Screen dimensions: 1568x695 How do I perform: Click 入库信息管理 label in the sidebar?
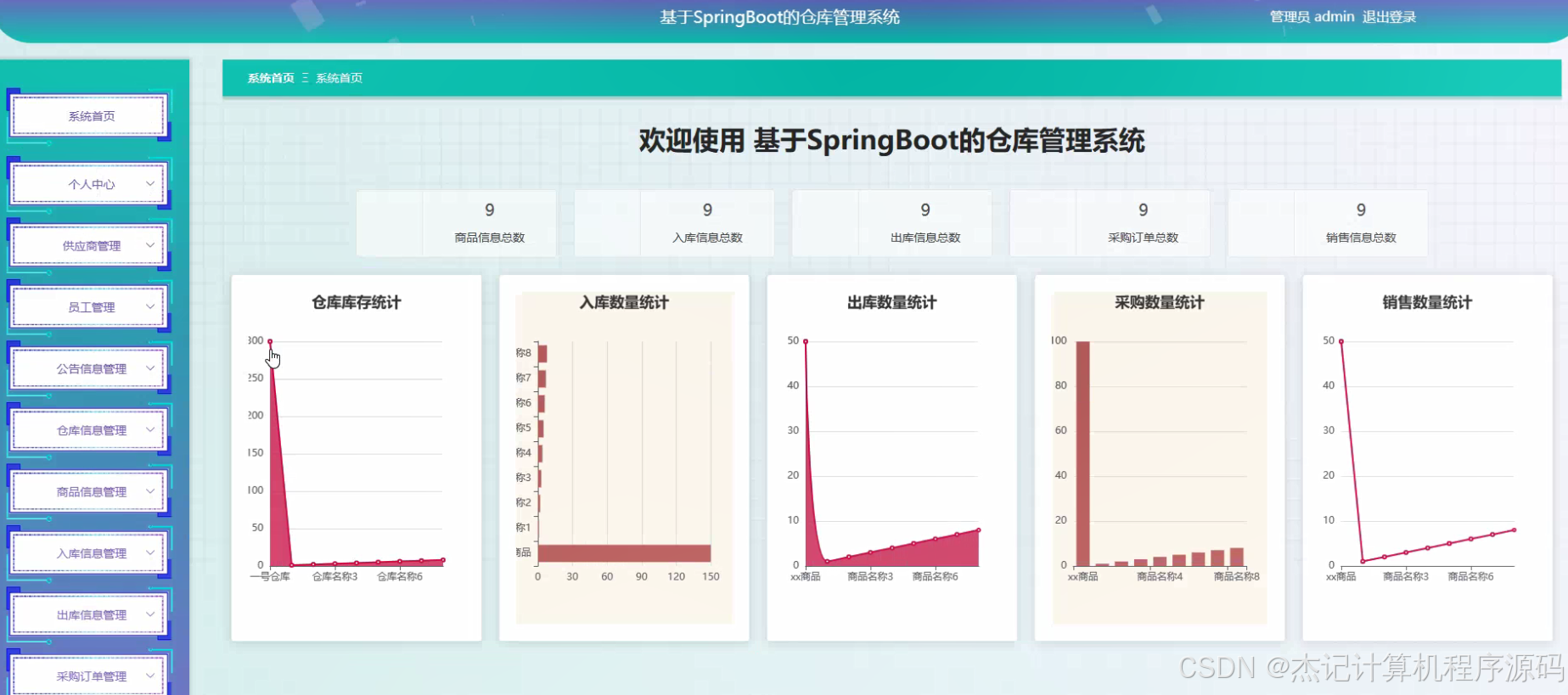(x=92, y=553)
